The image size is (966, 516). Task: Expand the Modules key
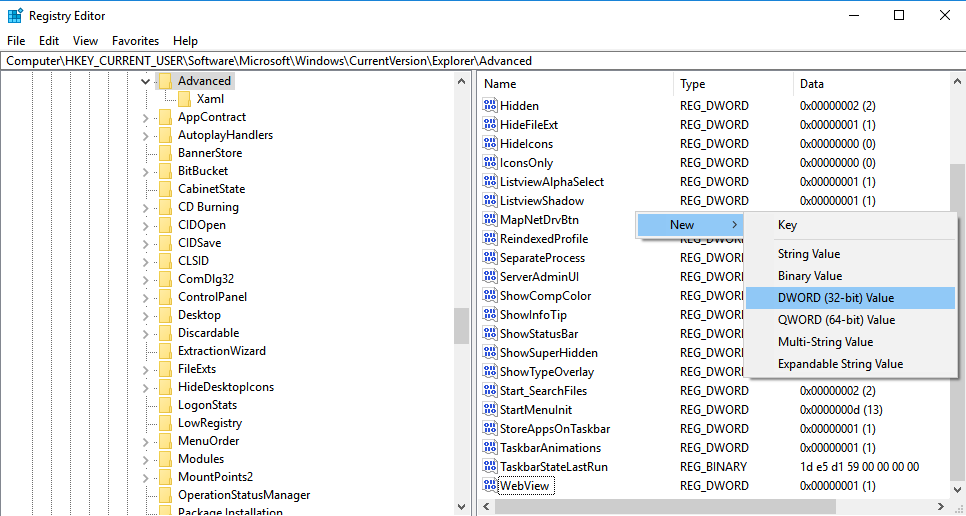(x=145, y=459)
